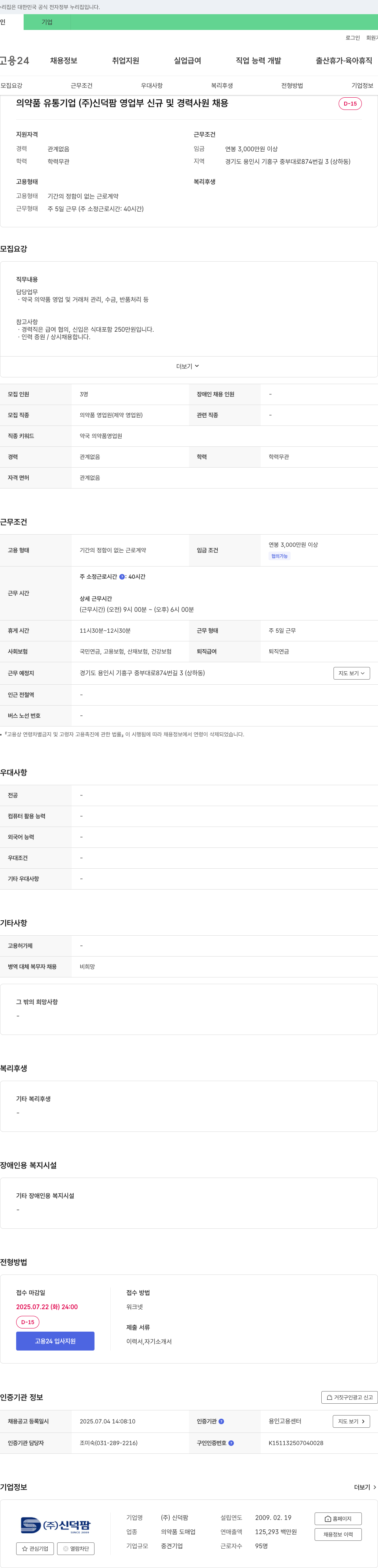Open the 직업 능력 개발 menu

(x=259, y=60)
